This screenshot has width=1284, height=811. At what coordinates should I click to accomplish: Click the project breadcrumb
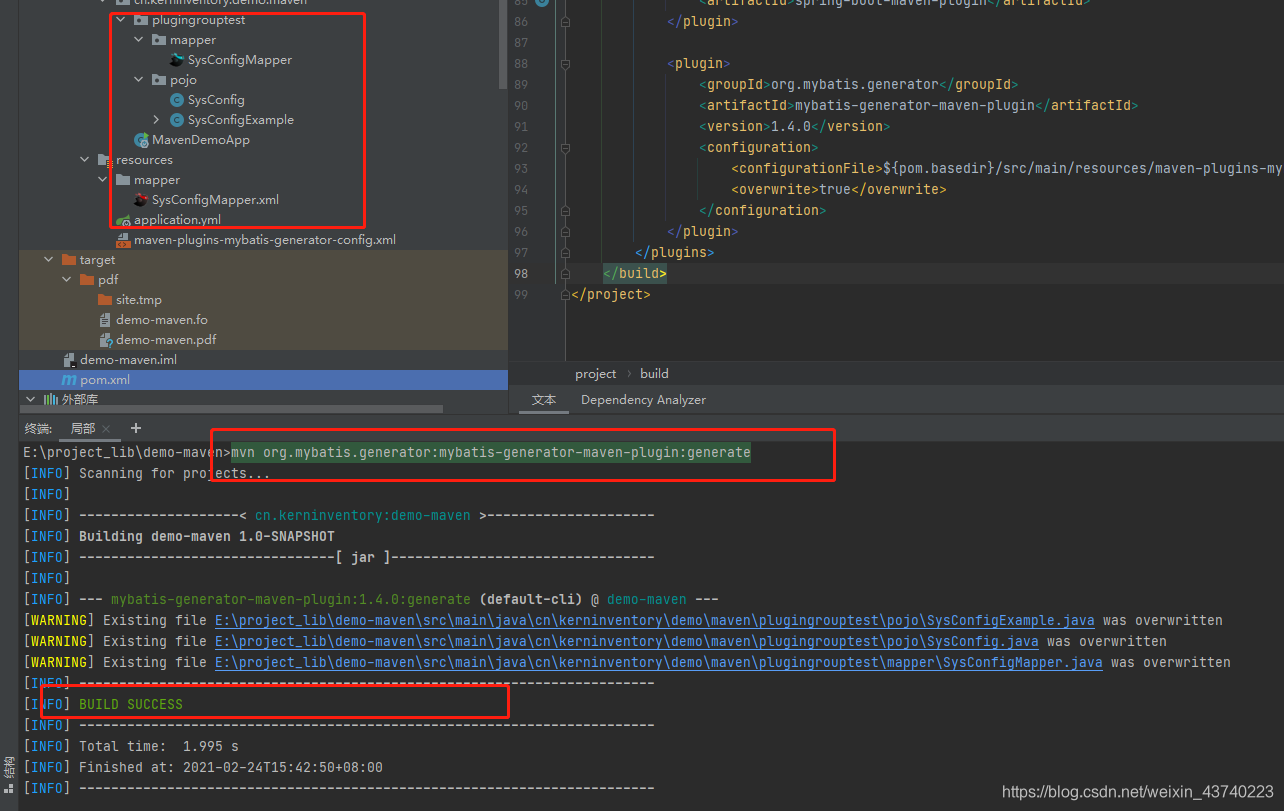coord(596,374)
